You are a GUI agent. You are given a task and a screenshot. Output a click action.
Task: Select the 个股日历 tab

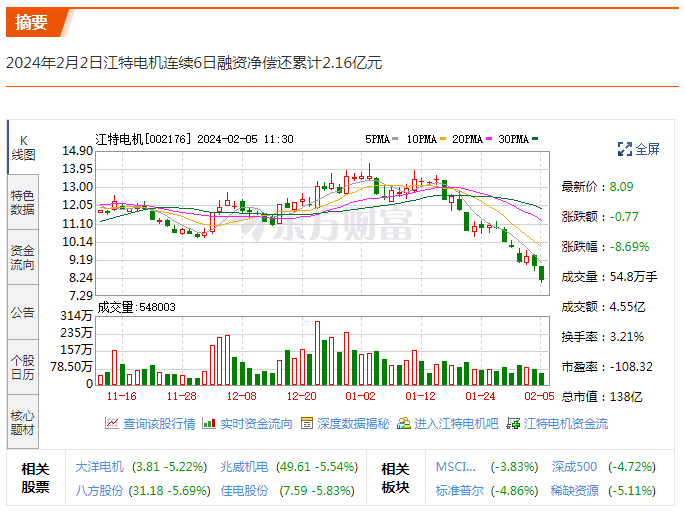23,367
